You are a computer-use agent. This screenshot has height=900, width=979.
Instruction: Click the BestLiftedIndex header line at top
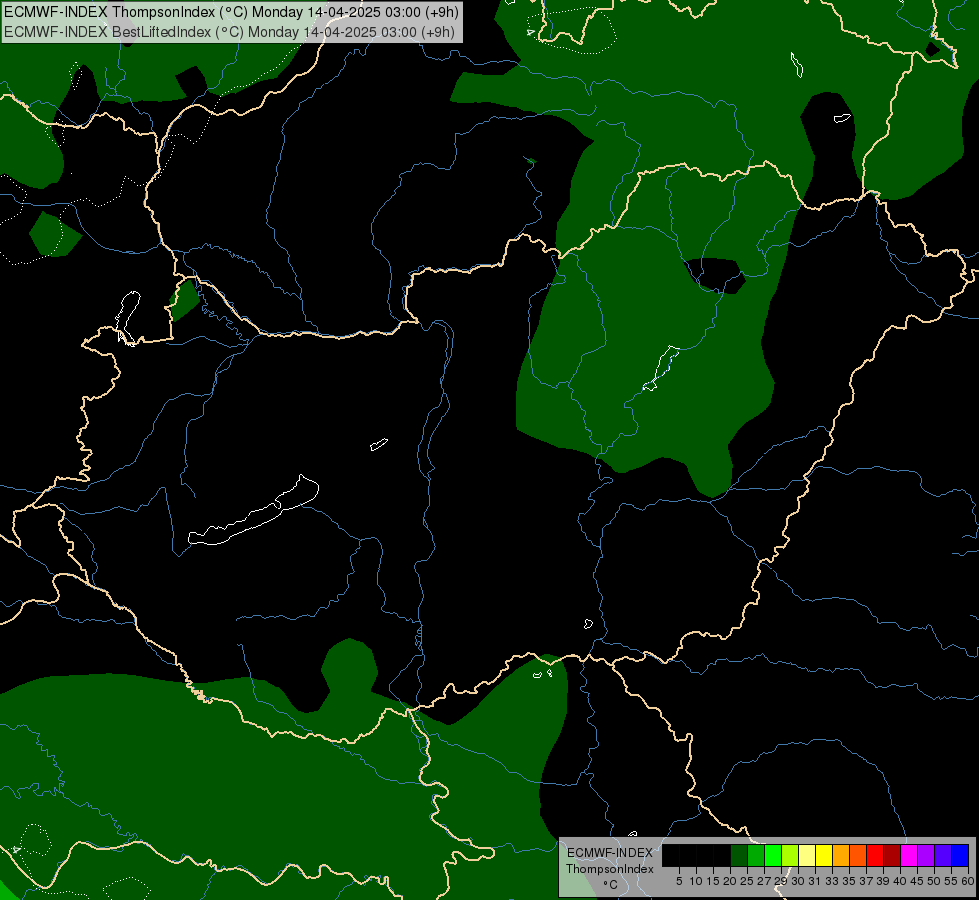click(x=229, y=32)
